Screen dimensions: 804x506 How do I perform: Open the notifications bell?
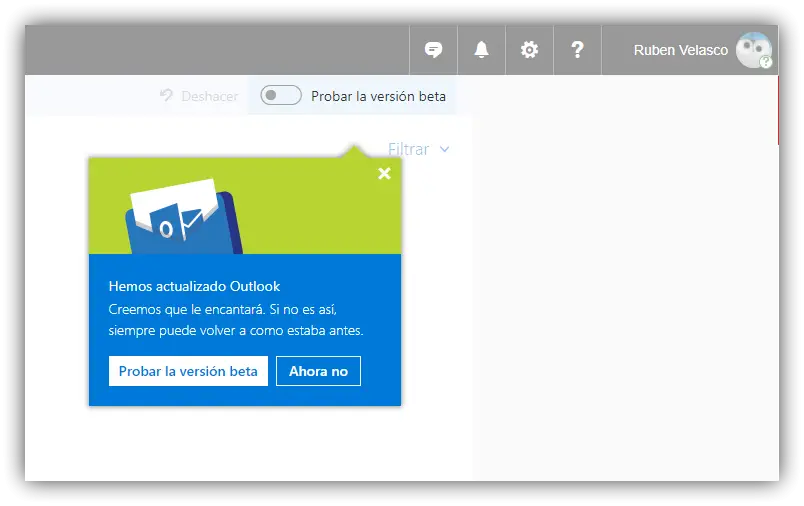[x=481, y=50]
